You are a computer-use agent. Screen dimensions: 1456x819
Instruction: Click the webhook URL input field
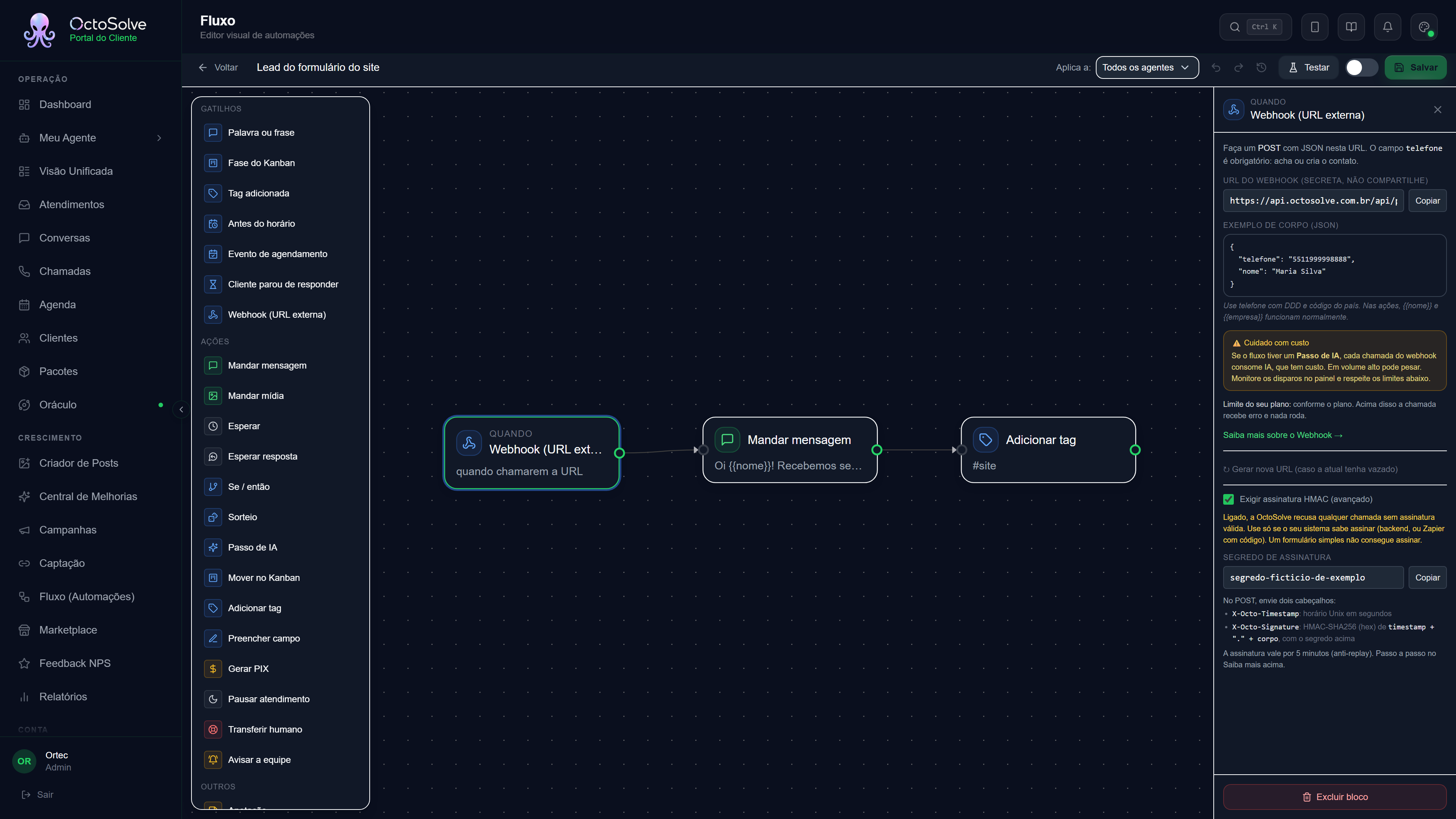coord(1313,201)
